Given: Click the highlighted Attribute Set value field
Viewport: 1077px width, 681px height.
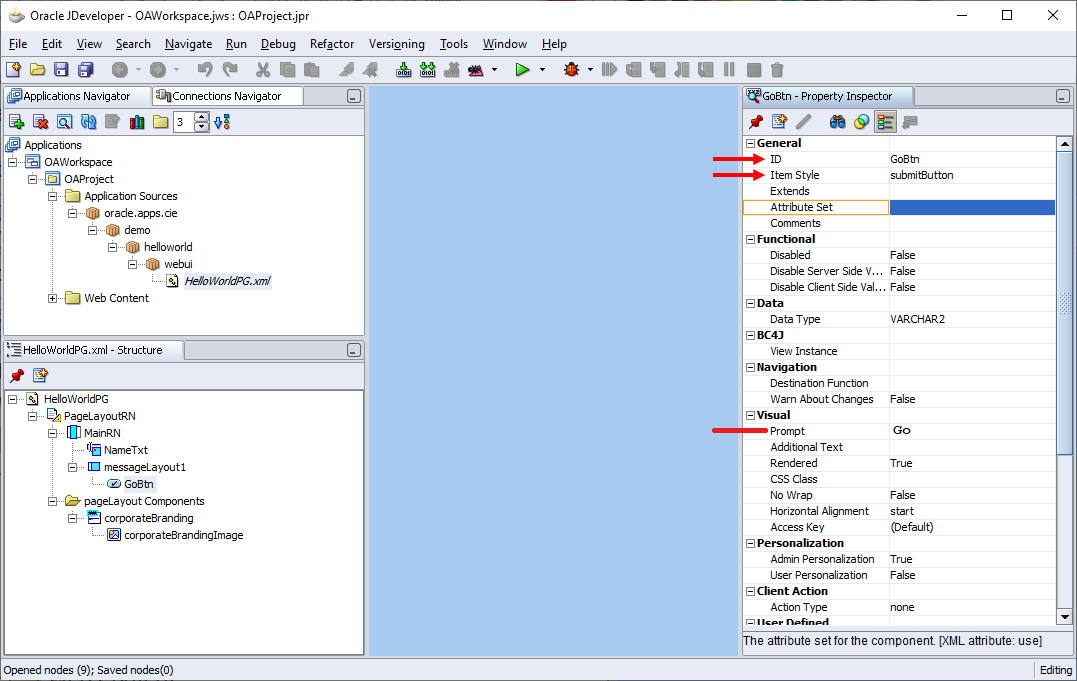Looking at the screenshot, I should click(972, 207).
